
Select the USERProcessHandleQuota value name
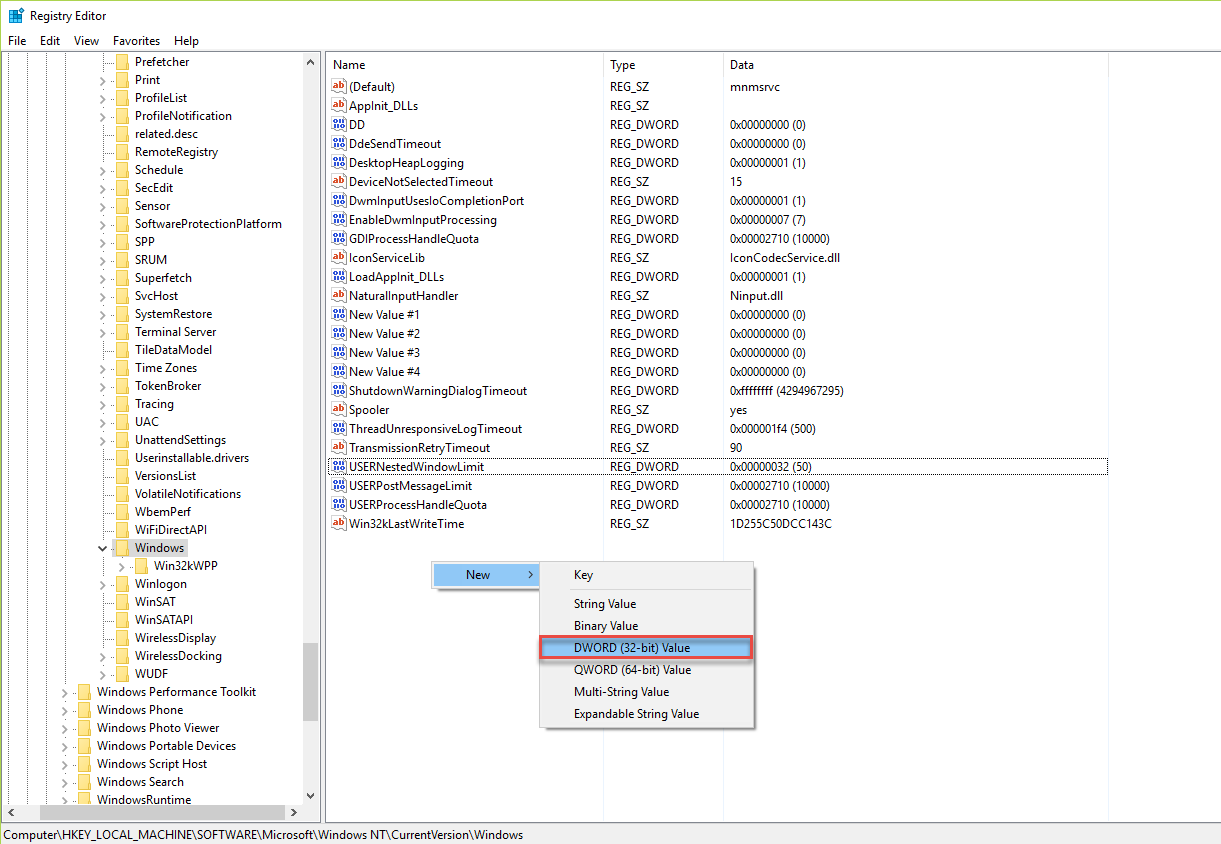tap(418, 505)
